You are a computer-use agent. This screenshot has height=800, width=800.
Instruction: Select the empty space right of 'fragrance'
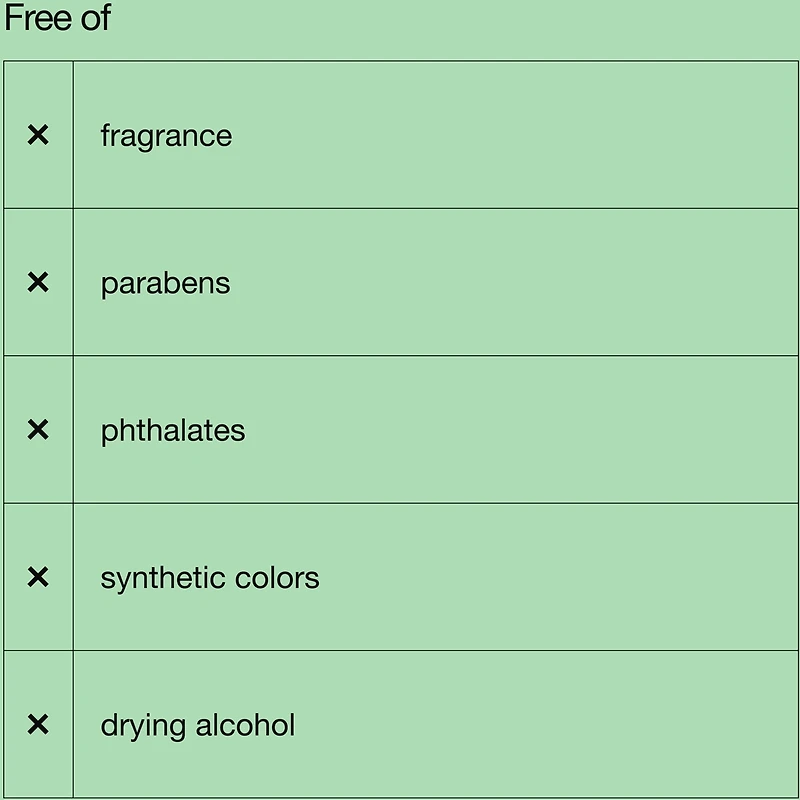click(510, 135)
